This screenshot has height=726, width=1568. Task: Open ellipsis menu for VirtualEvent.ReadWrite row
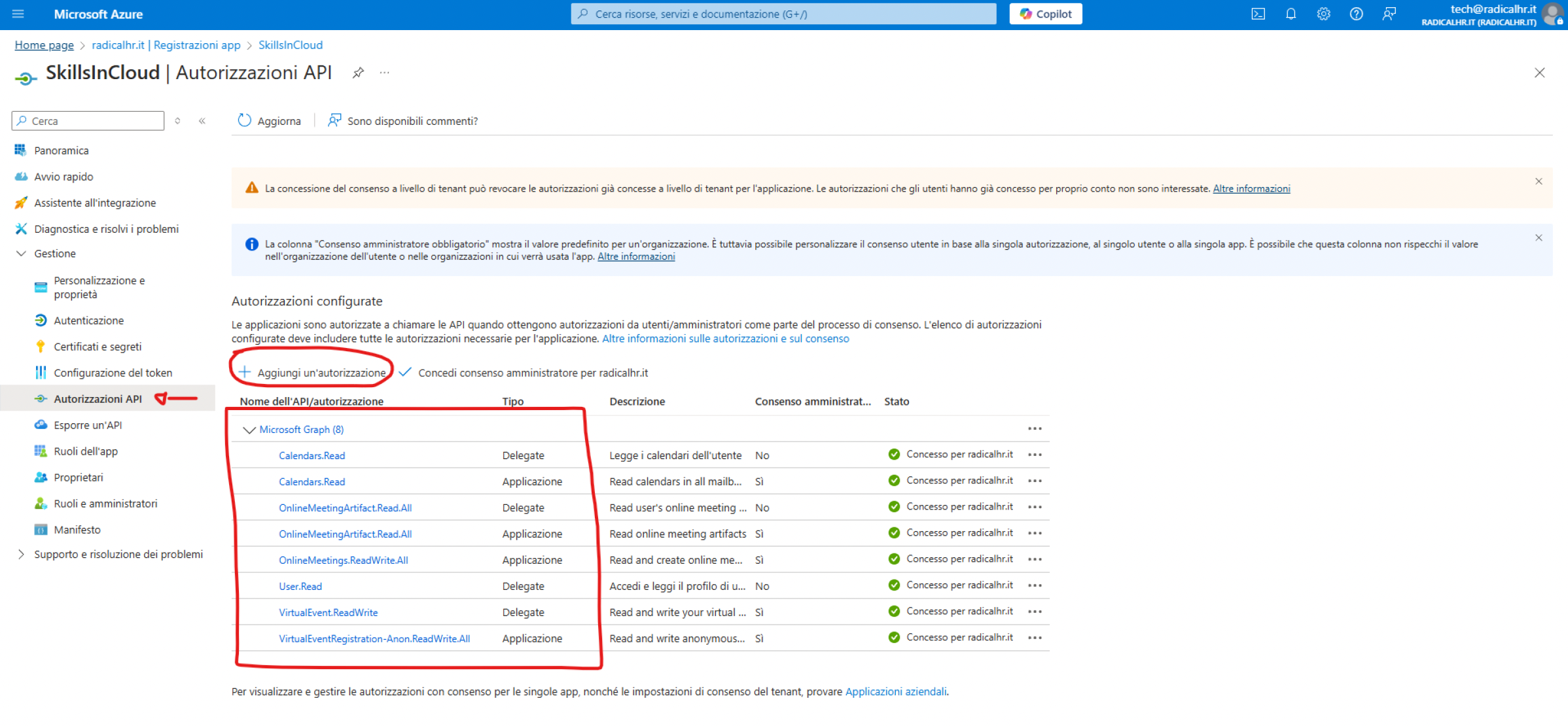1034,612
